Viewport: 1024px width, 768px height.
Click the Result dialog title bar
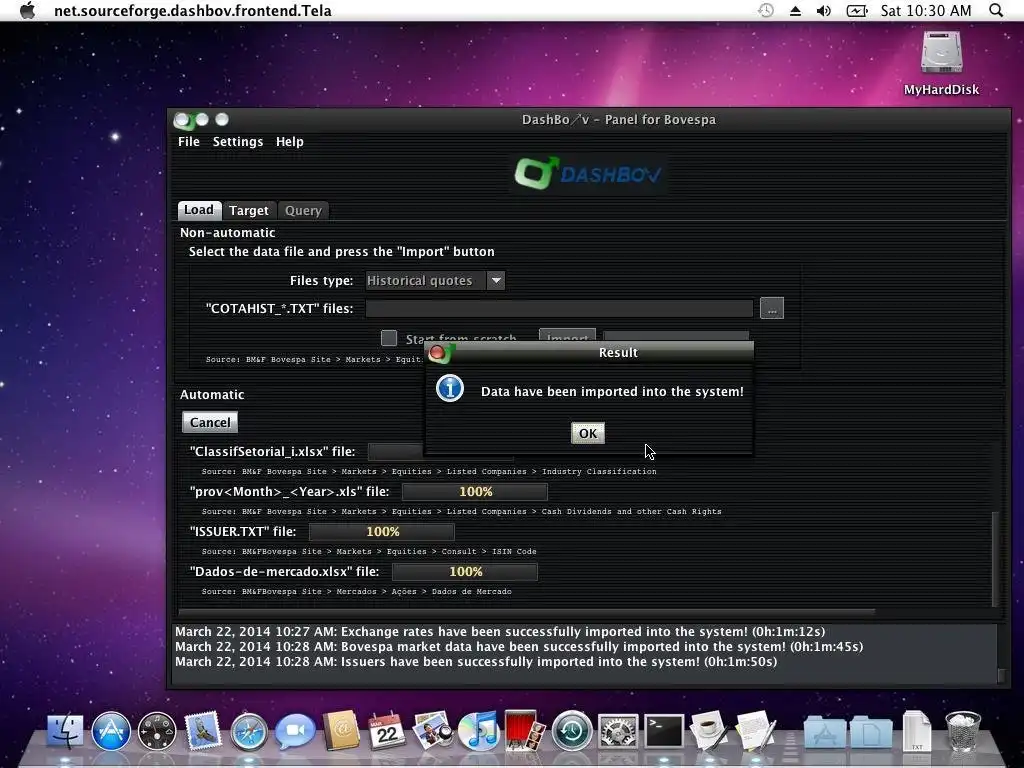point(589,352)
